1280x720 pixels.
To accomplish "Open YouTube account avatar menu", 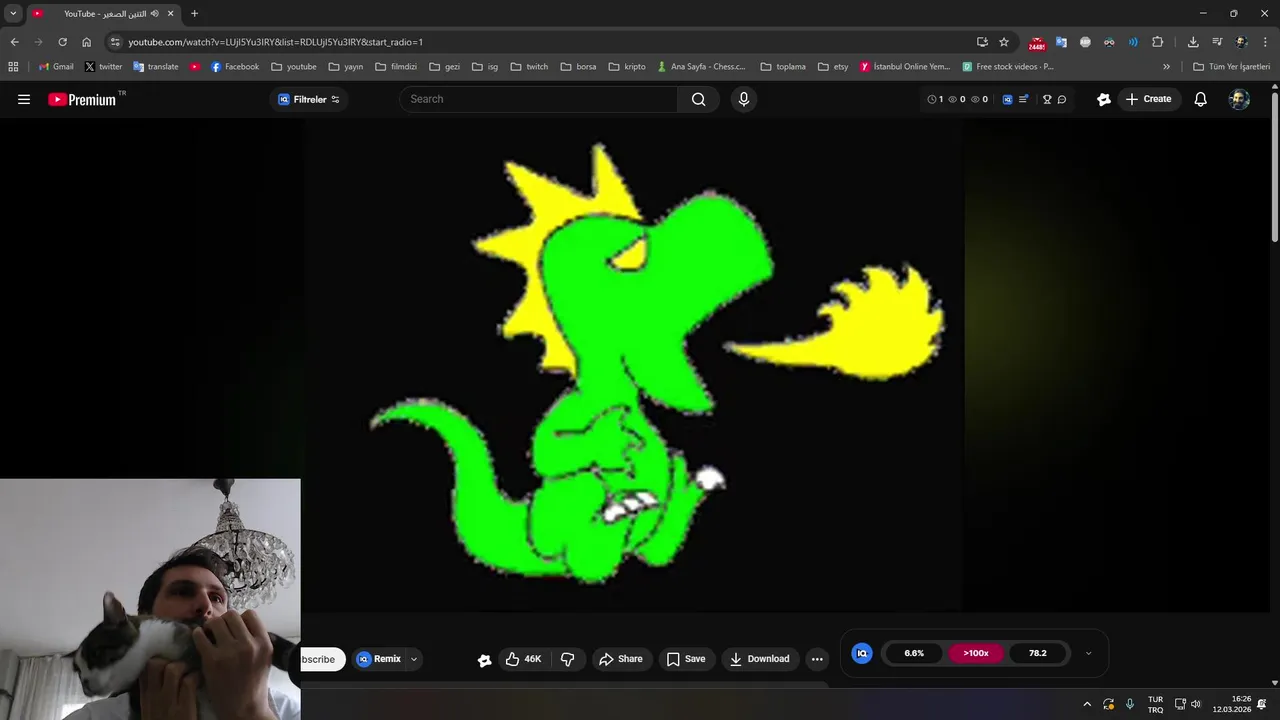I will click(1239, 99).
